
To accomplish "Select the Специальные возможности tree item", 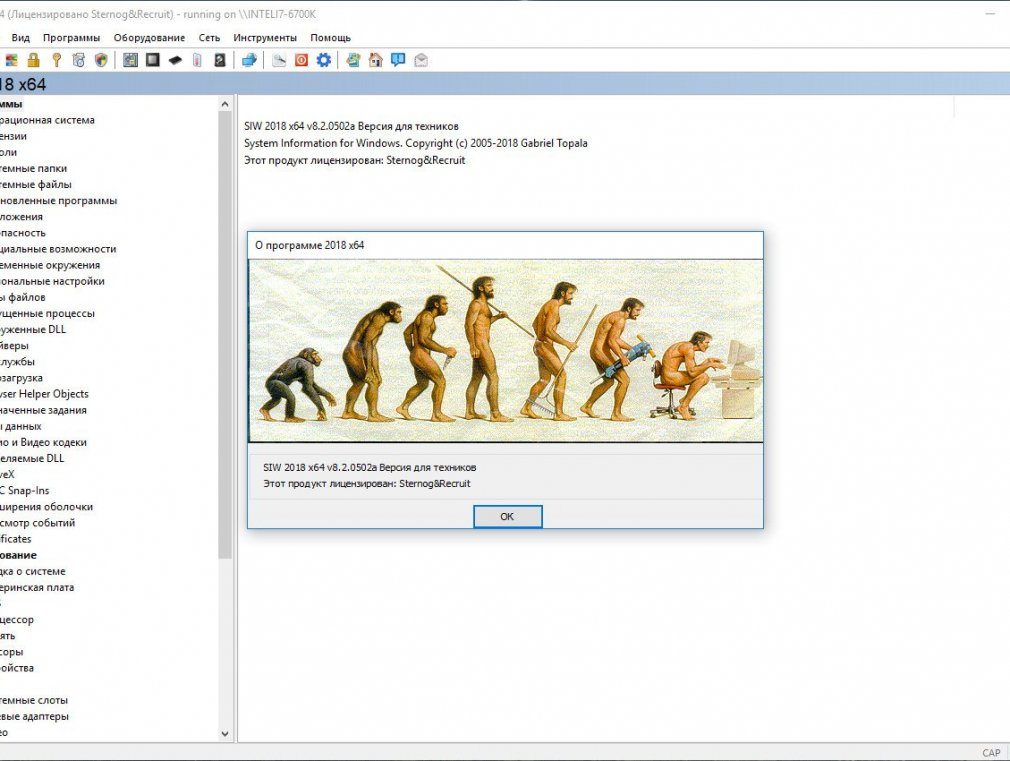I will click(58, 249).
